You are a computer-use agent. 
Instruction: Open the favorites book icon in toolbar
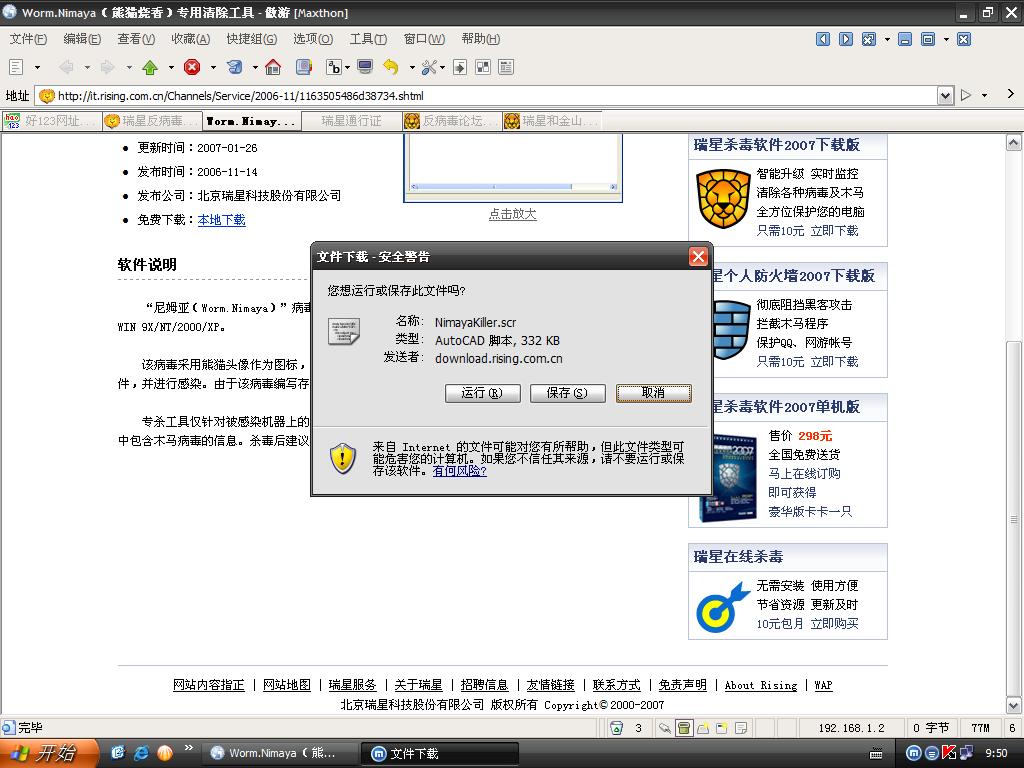pyautogui.click(x=304, y=67)
